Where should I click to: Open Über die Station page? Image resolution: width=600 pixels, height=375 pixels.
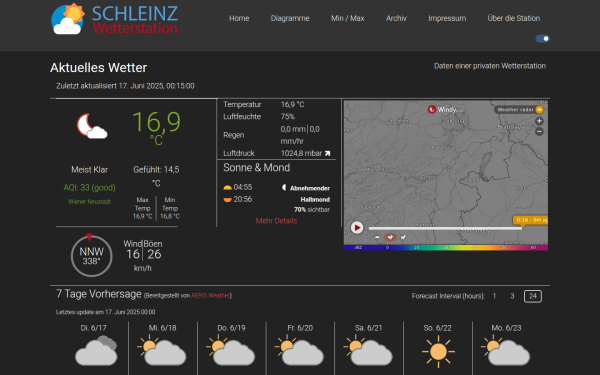point(514,18)
